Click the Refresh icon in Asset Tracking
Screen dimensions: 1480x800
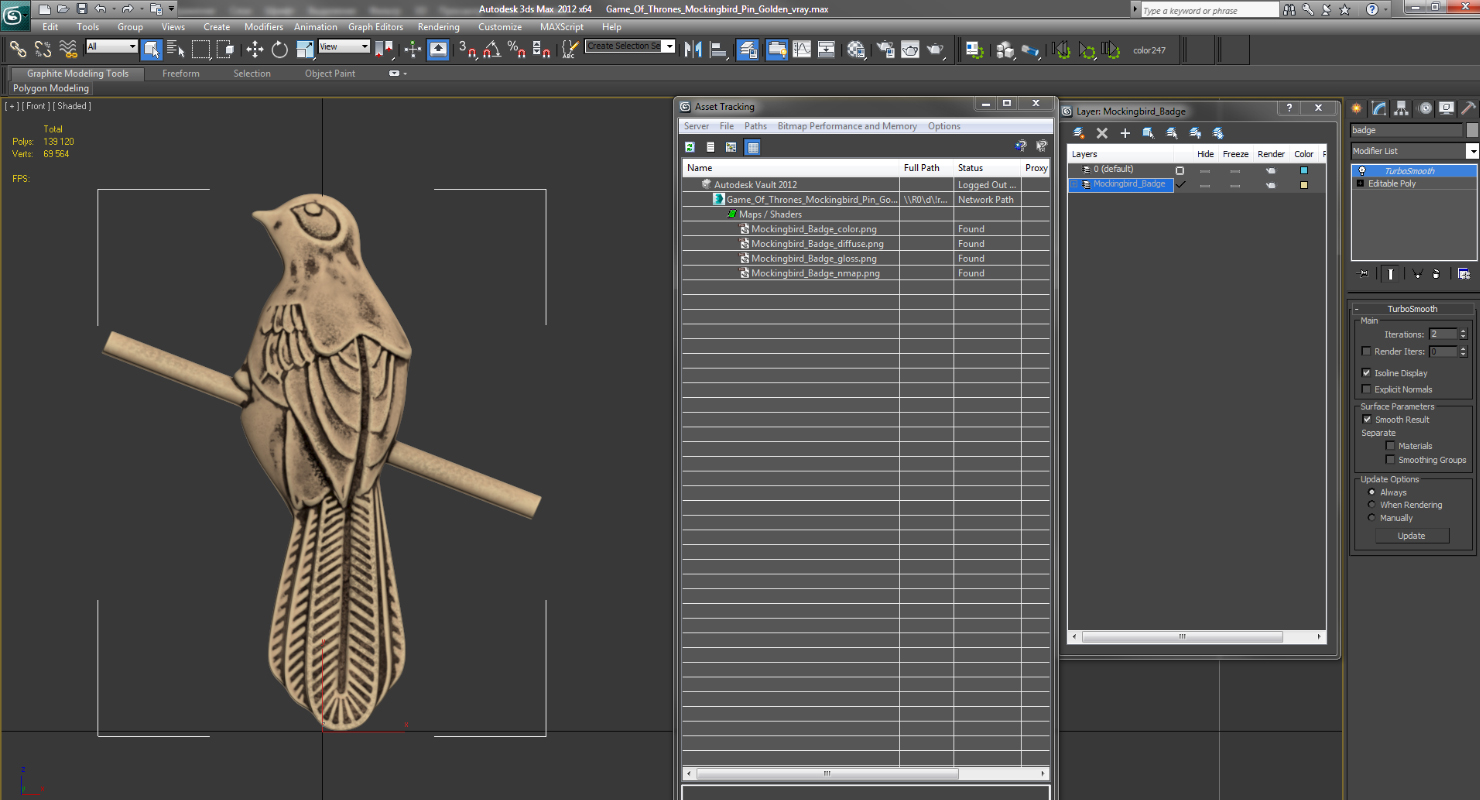(x=690, y=147)
